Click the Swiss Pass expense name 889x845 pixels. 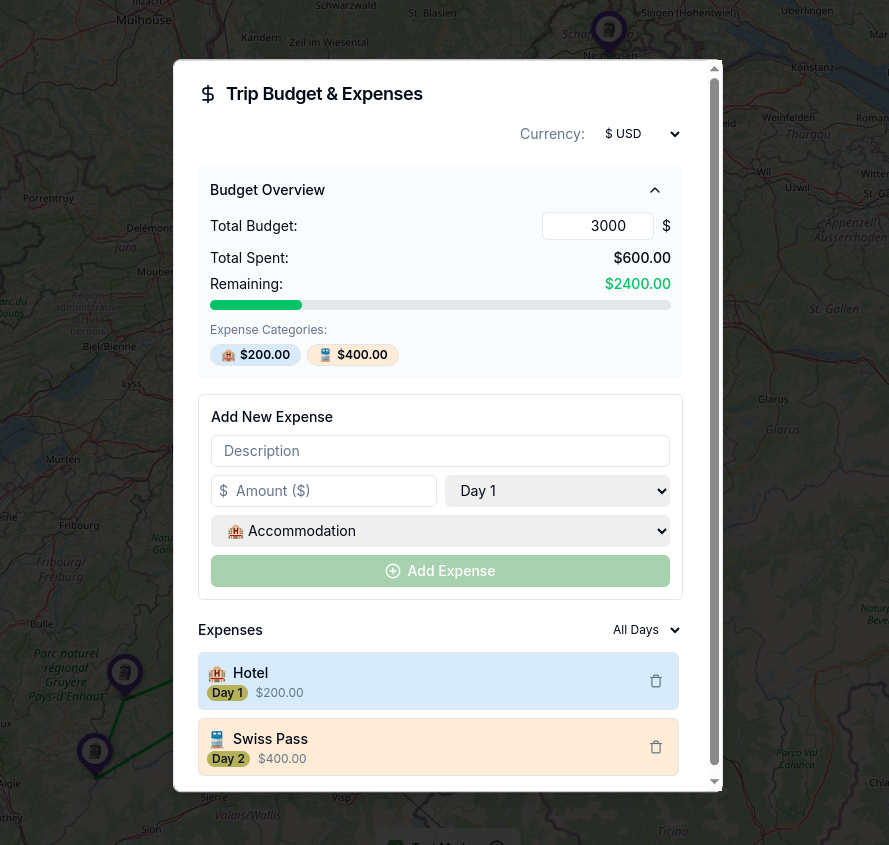270,739
